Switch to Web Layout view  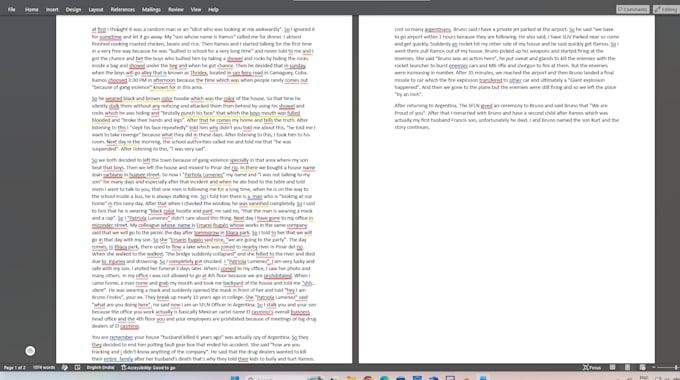point(642,368)
